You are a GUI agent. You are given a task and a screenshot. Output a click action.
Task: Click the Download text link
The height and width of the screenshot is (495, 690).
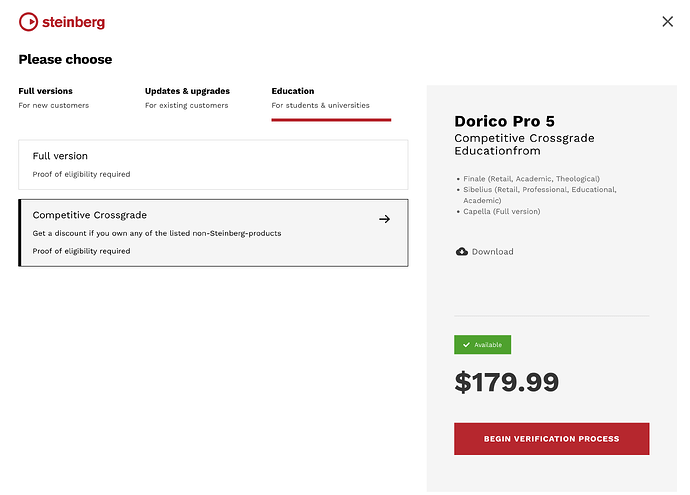coord(493,252)
